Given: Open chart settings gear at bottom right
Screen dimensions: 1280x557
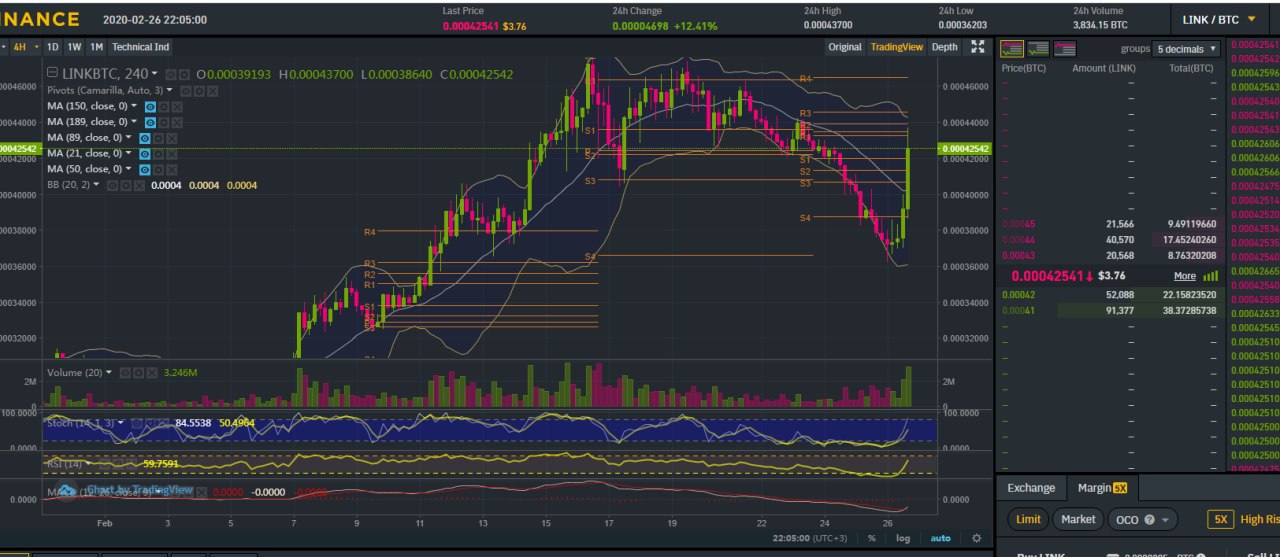Looking at the screenshot, I should 976,538.
